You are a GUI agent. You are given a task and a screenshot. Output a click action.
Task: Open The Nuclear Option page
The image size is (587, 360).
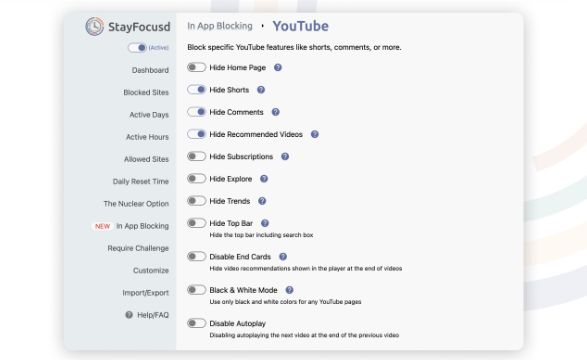tap(136, 204)
